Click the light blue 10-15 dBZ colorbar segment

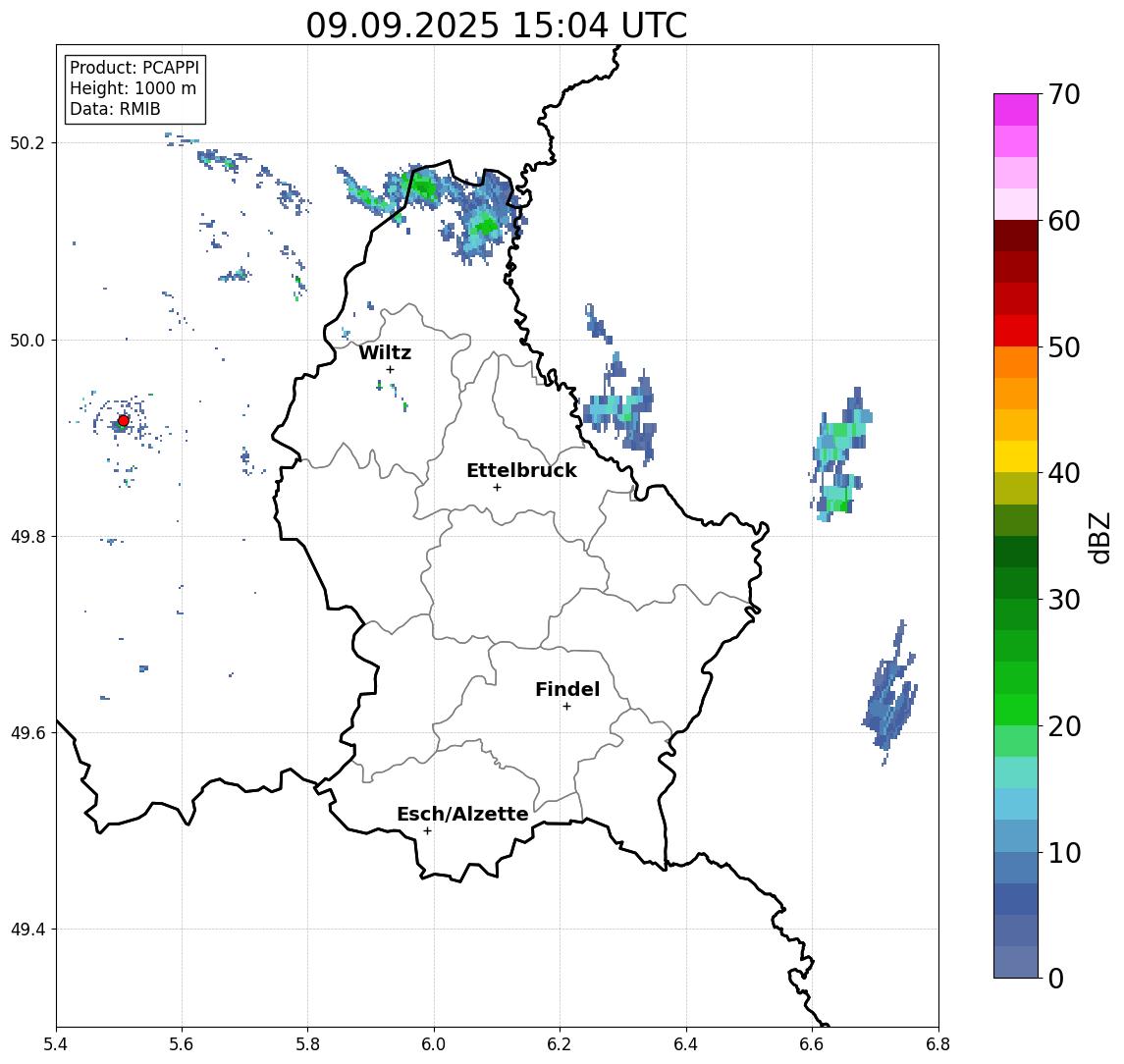coord(1016,805)
